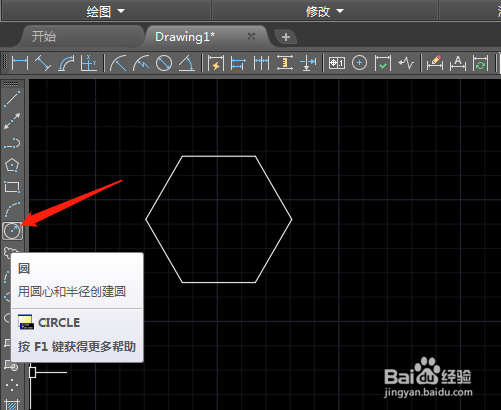501x410 pixels.
Task: Choose the Jogged Linear dimension icon
Action: (x=406, y=63)
